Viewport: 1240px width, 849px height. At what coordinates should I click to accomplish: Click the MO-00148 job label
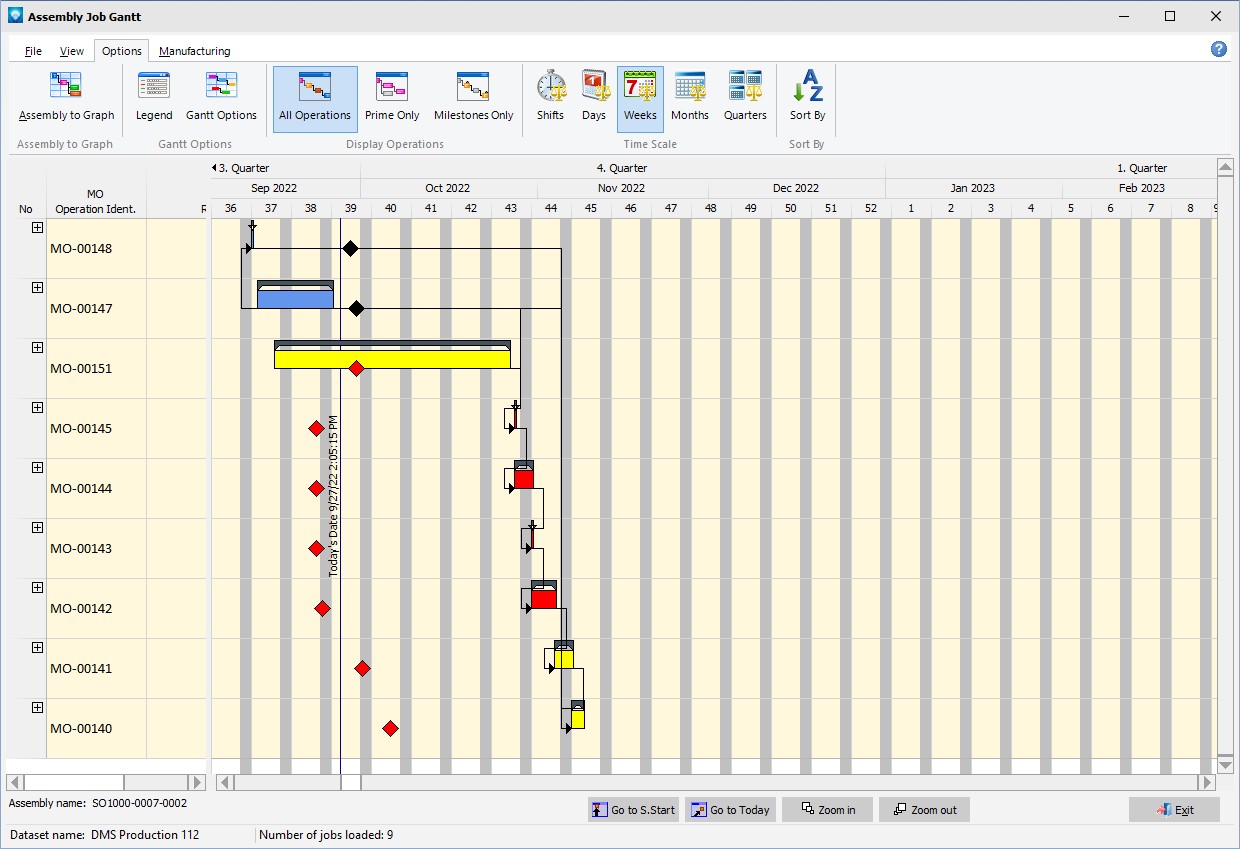[x=81, y=248]
